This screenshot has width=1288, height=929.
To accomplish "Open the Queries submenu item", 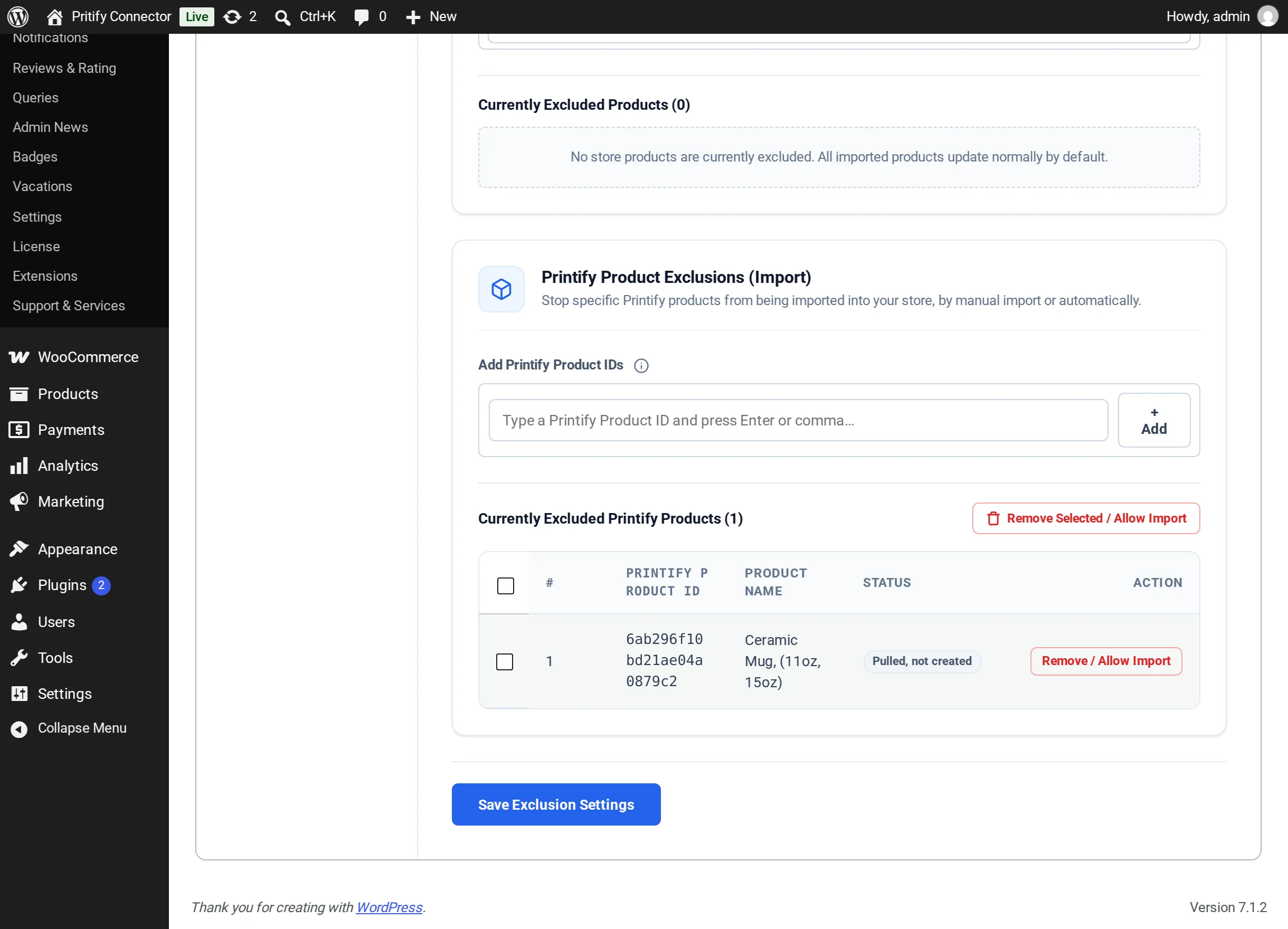I will [x=35, y=98].
